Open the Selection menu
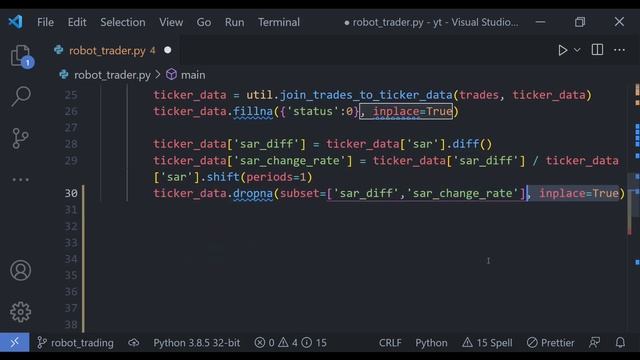Screen dimensions: 640x360 pos(122,22)
